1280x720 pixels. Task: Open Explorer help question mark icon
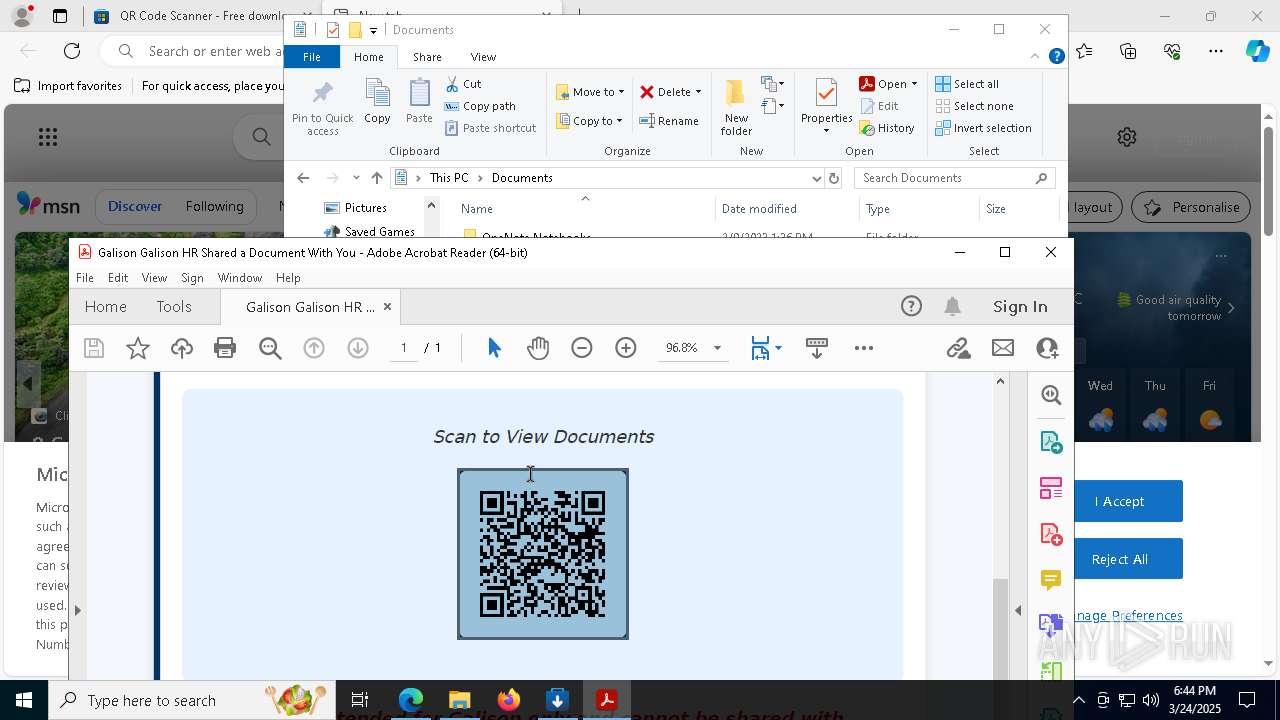coord(1056,57)
